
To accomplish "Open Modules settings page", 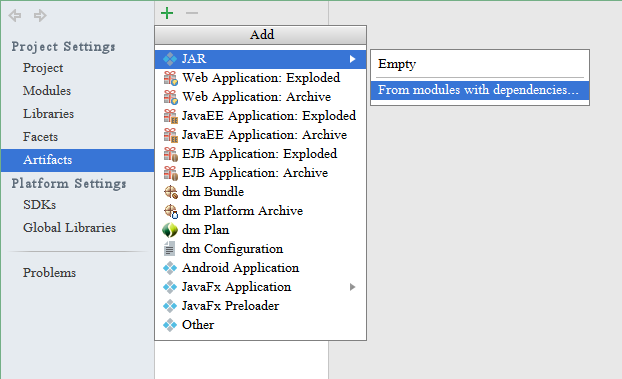I will (x=47, y=91).
